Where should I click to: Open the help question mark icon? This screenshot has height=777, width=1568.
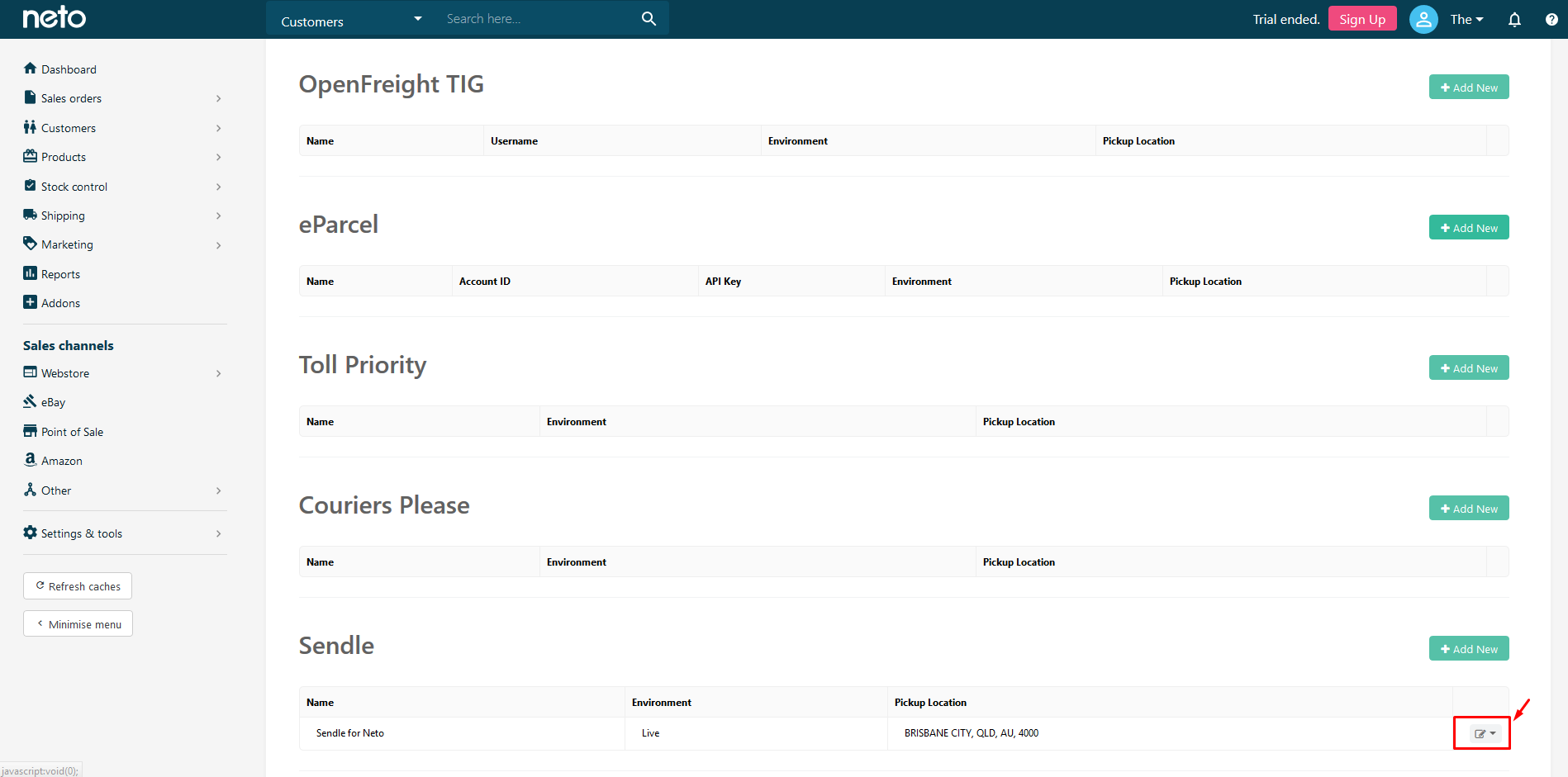tap(1551, 19)
